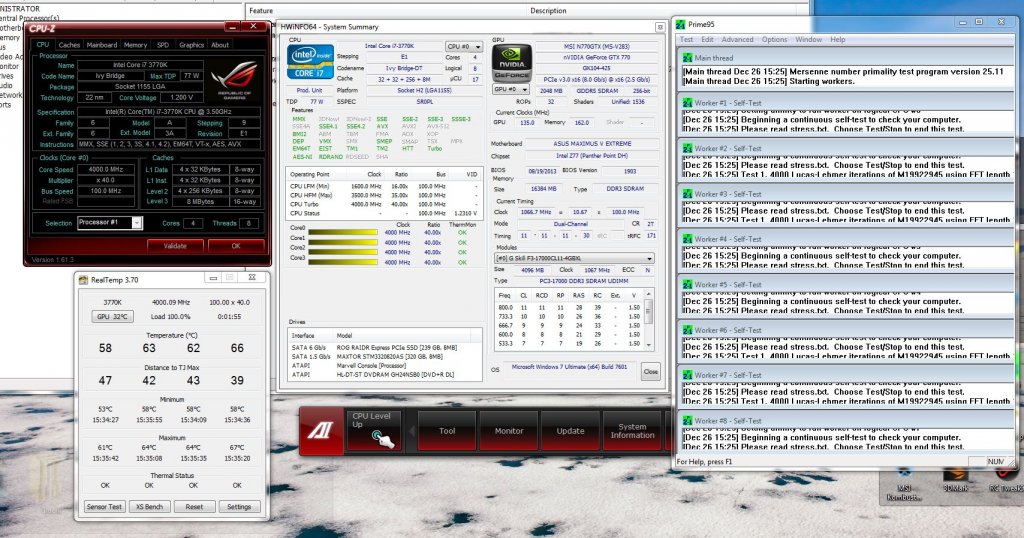
Task: Close the HWiNFO64 System Summary with the X
Action: coord(660,27)
